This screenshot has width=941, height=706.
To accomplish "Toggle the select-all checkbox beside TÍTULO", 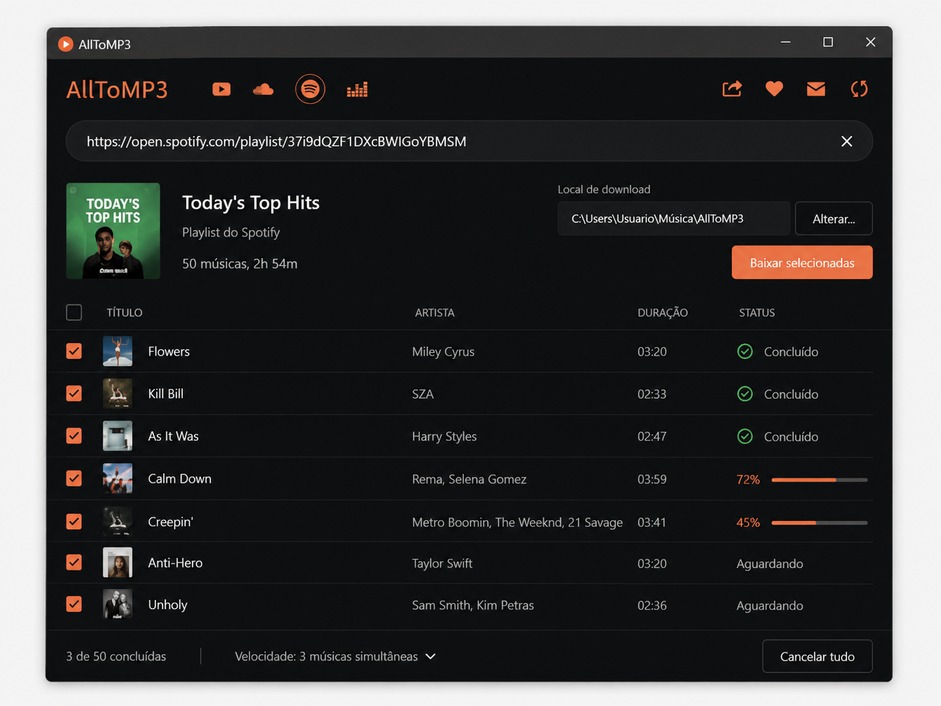I will coord(74,312).
